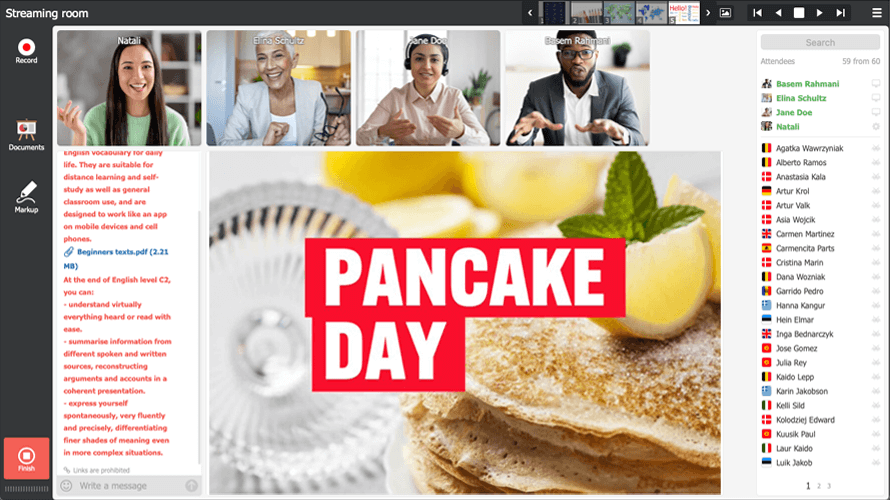Select the Hello! slide thumbnail number 5
Image resolution: width=890 pixels, height=500 pixels.
tap(684, 12)
